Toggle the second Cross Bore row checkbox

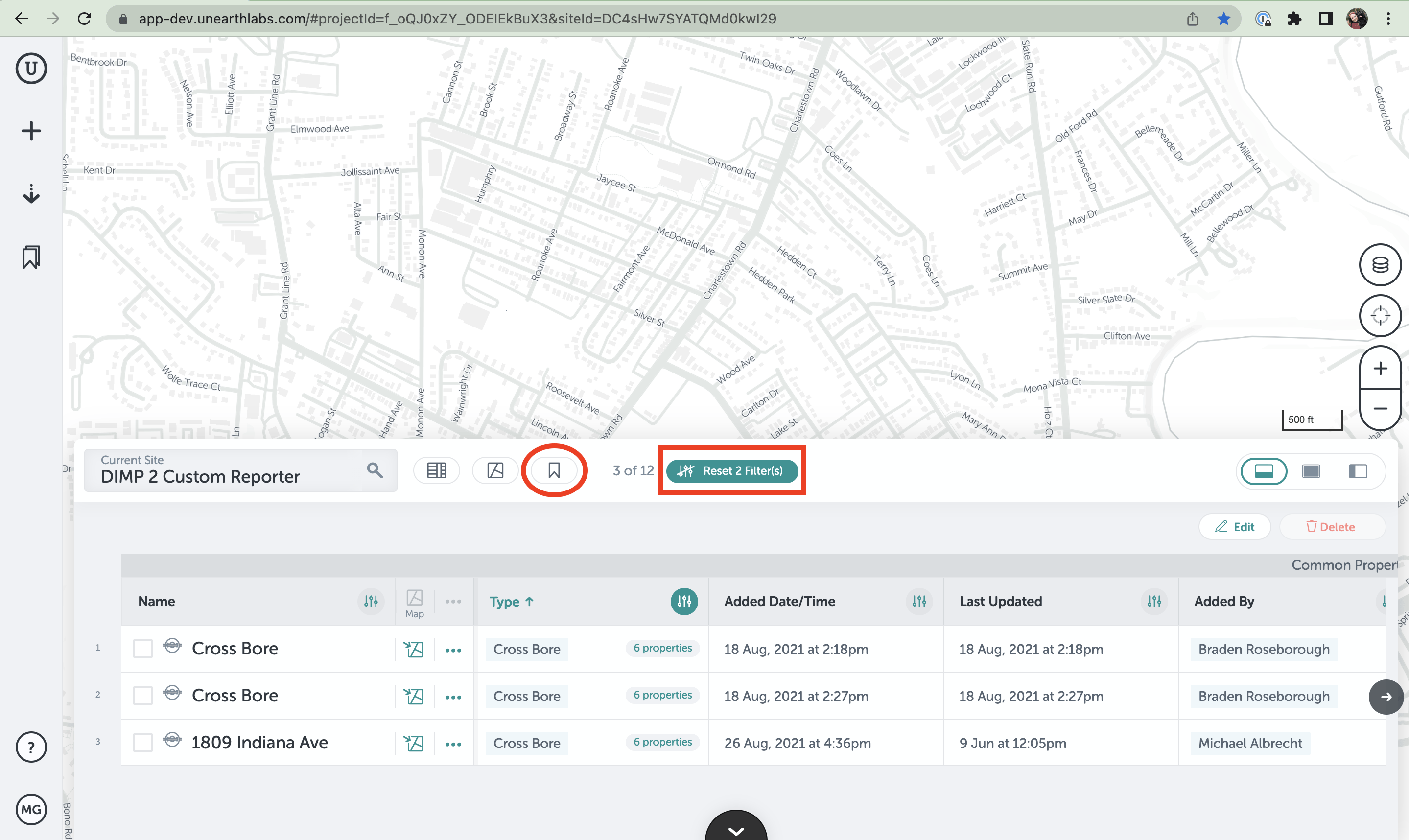pos(142,696)
